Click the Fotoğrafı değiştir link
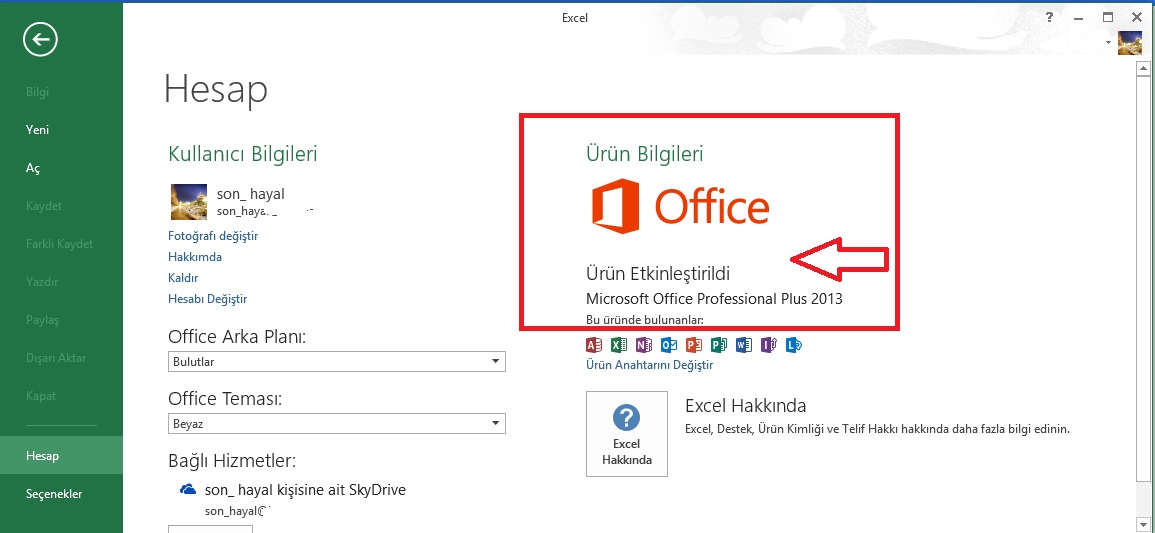 [213, 236]
